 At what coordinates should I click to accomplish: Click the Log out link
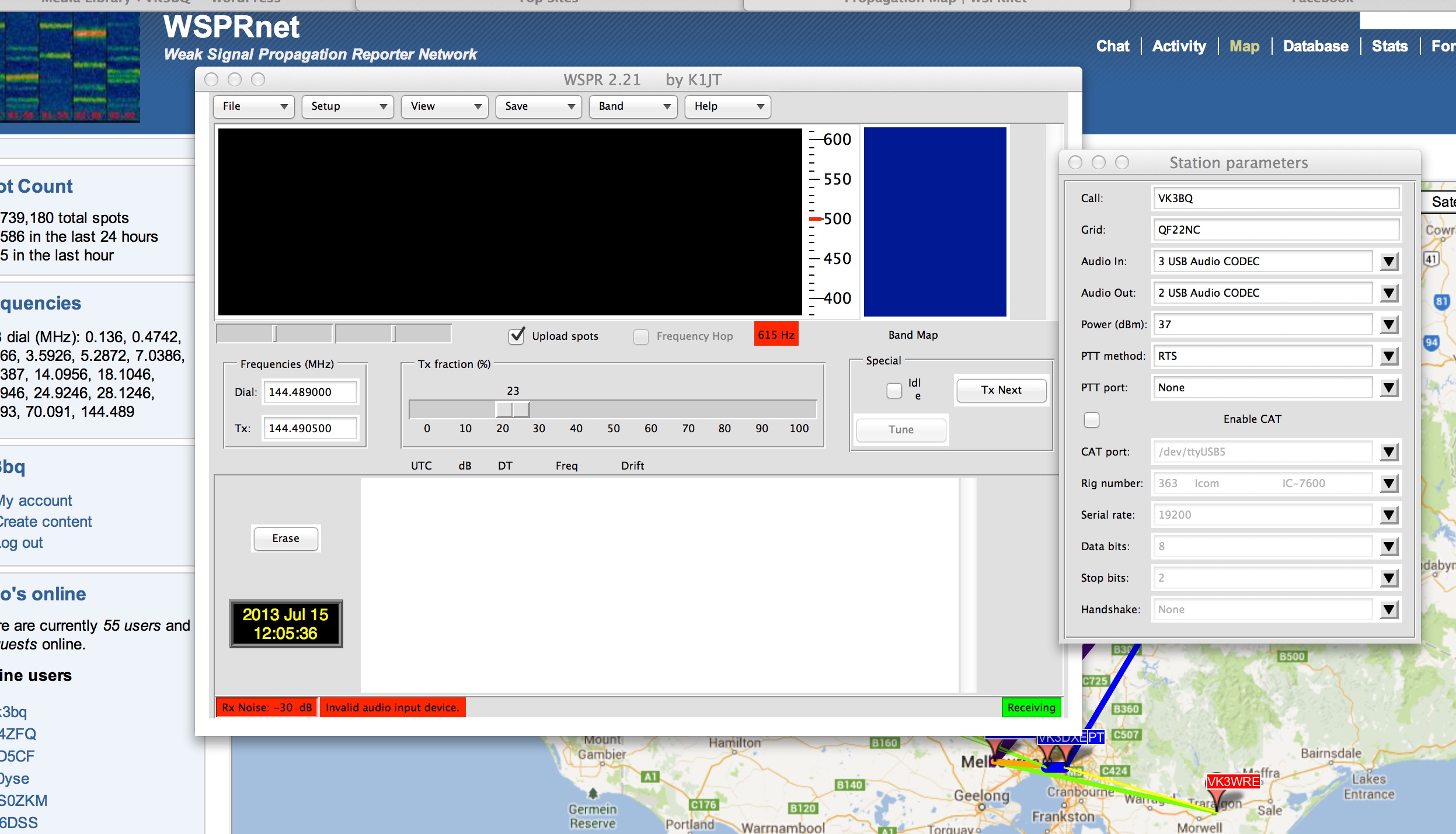[20, 543]
